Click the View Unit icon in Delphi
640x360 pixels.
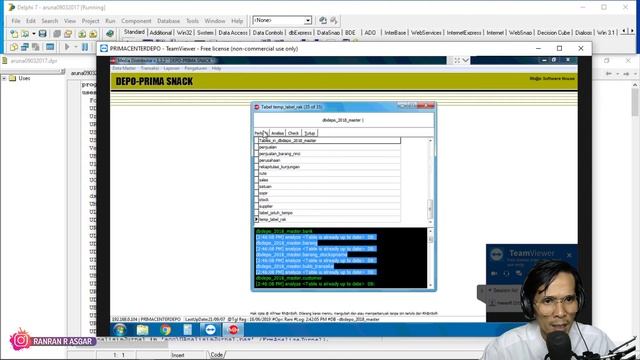pos(14,47)
